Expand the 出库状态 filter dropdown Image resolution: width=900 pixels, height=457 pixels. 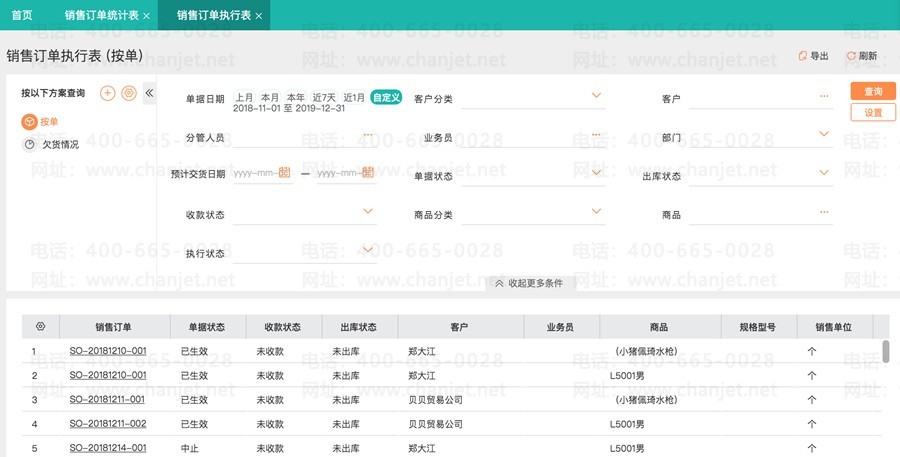[x=824, y=172]
